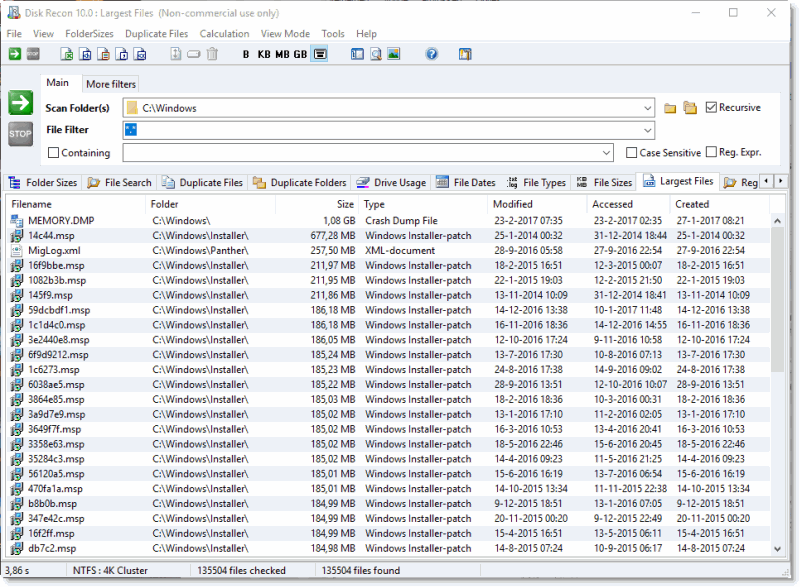Select the Largest Files tab
Viewport: 800px width, 587px height.
pyautogui.click(x=679, y=181)
